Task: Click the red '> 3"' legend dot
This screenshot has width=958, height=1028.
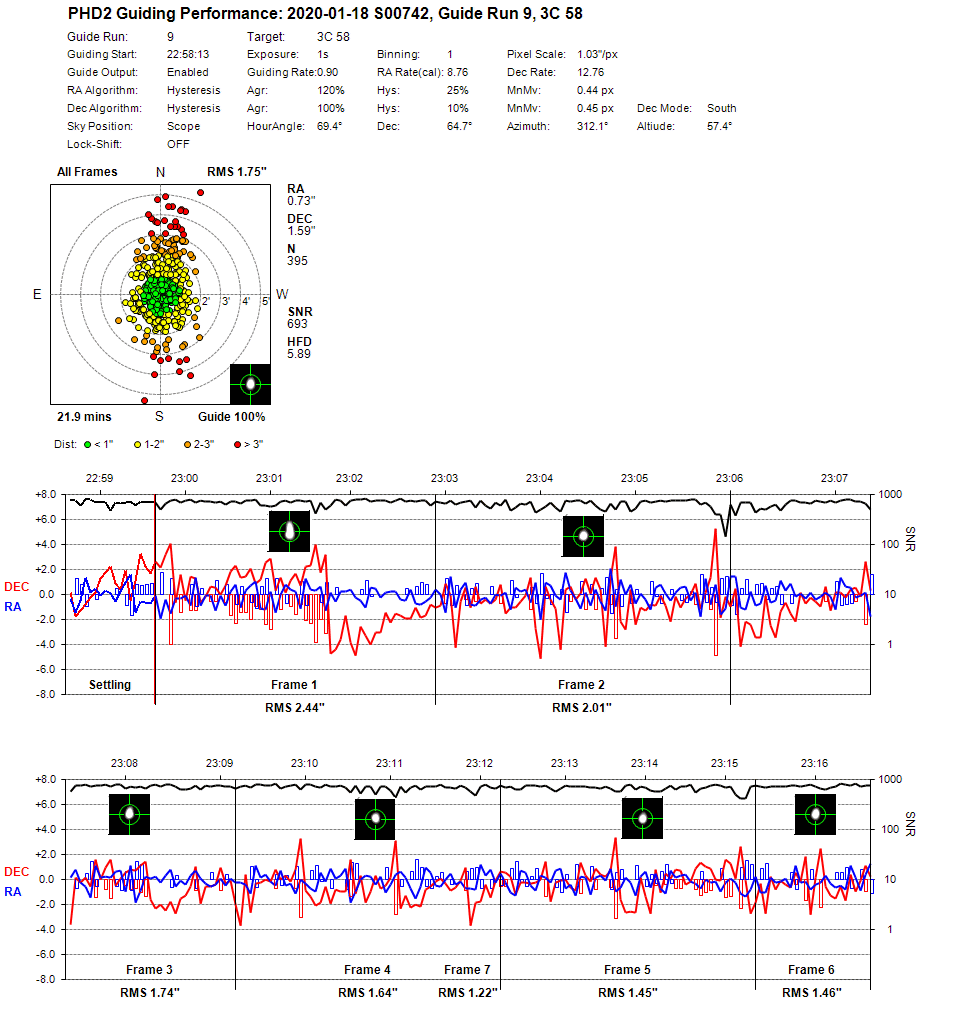Action: click(x=237, y=445)
